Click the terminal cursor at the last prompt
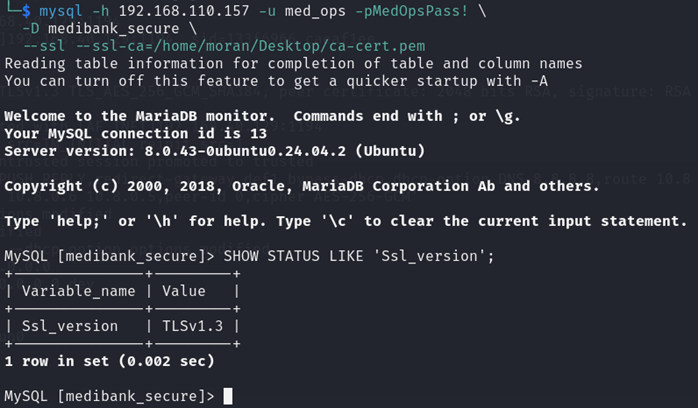 (228, 396)
